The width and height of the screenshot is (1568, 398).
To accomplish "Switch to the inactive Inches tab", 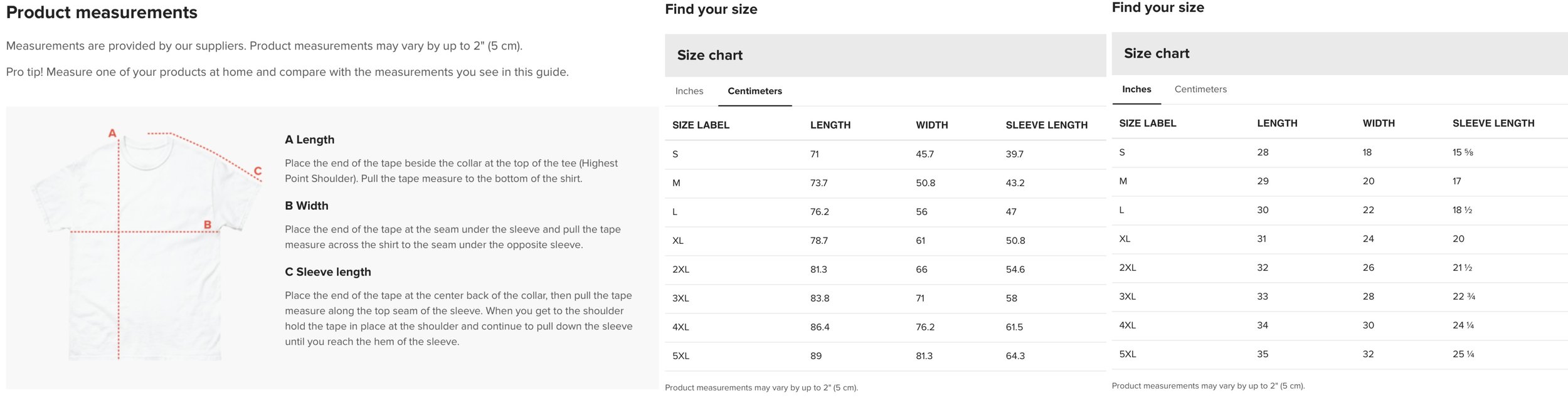I will point(689,92).
